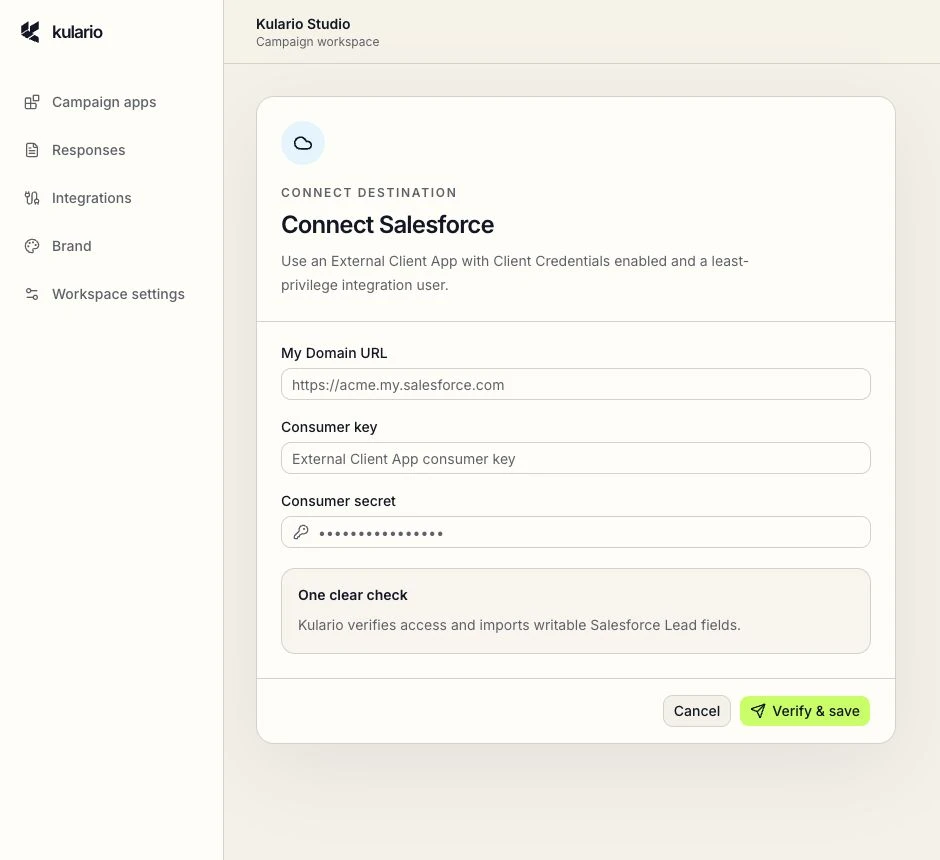Click the Consumer key label
940x860 pixels.
(x=329, y=427)
